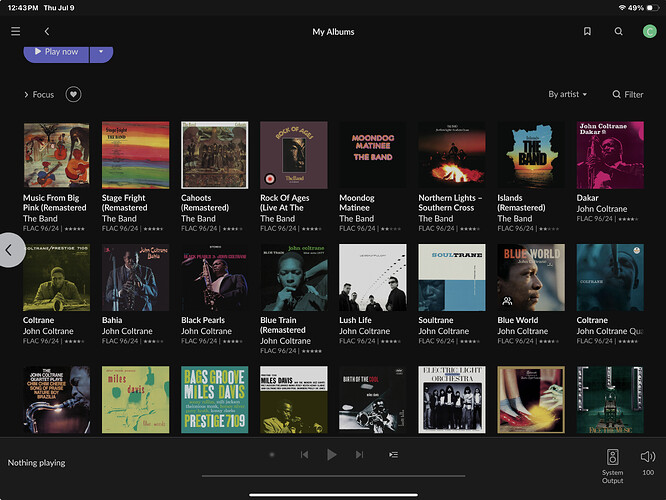Open Moondog Matinee album cover

373,155
